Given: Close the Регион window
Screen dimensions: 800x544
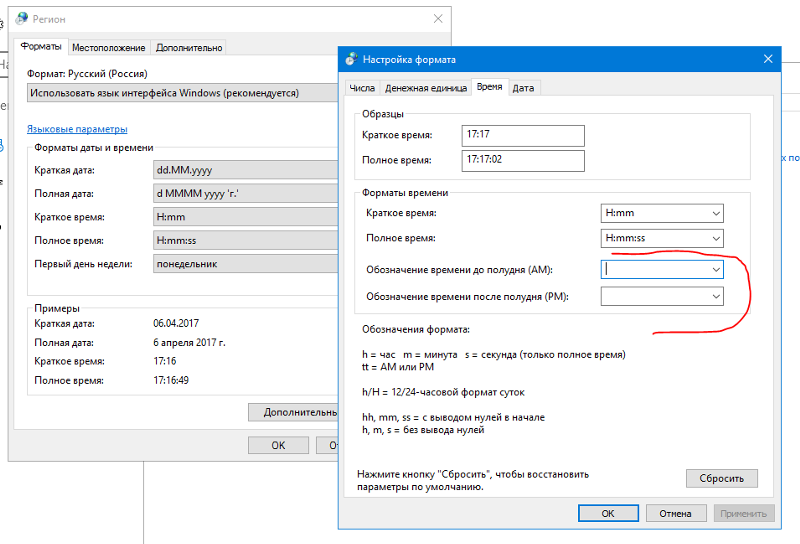Looking at the screenshot, I should point(438,19).
